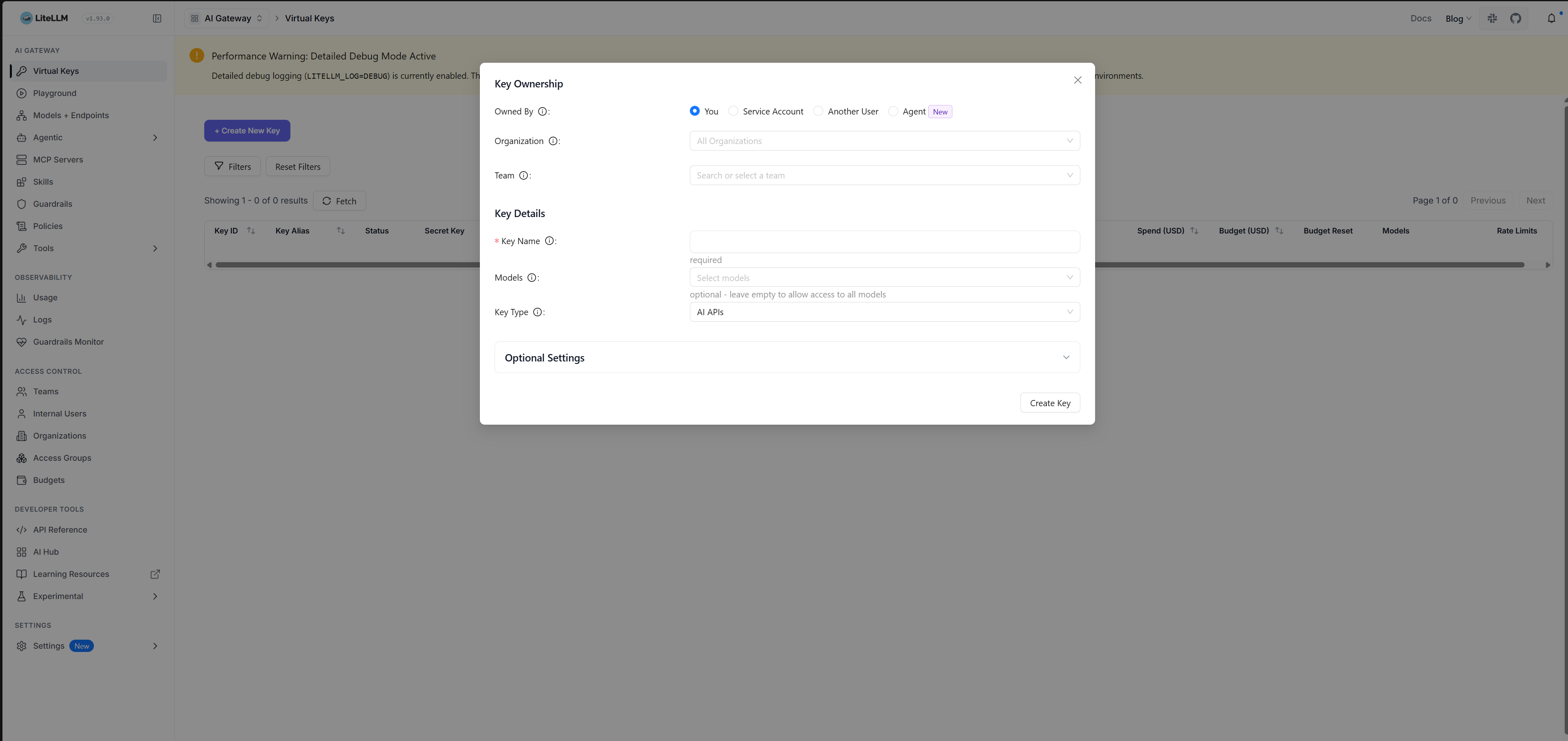Sort by Spend (USD) column arrows
Screen dimensions: 1568x741
[1194, 231]
